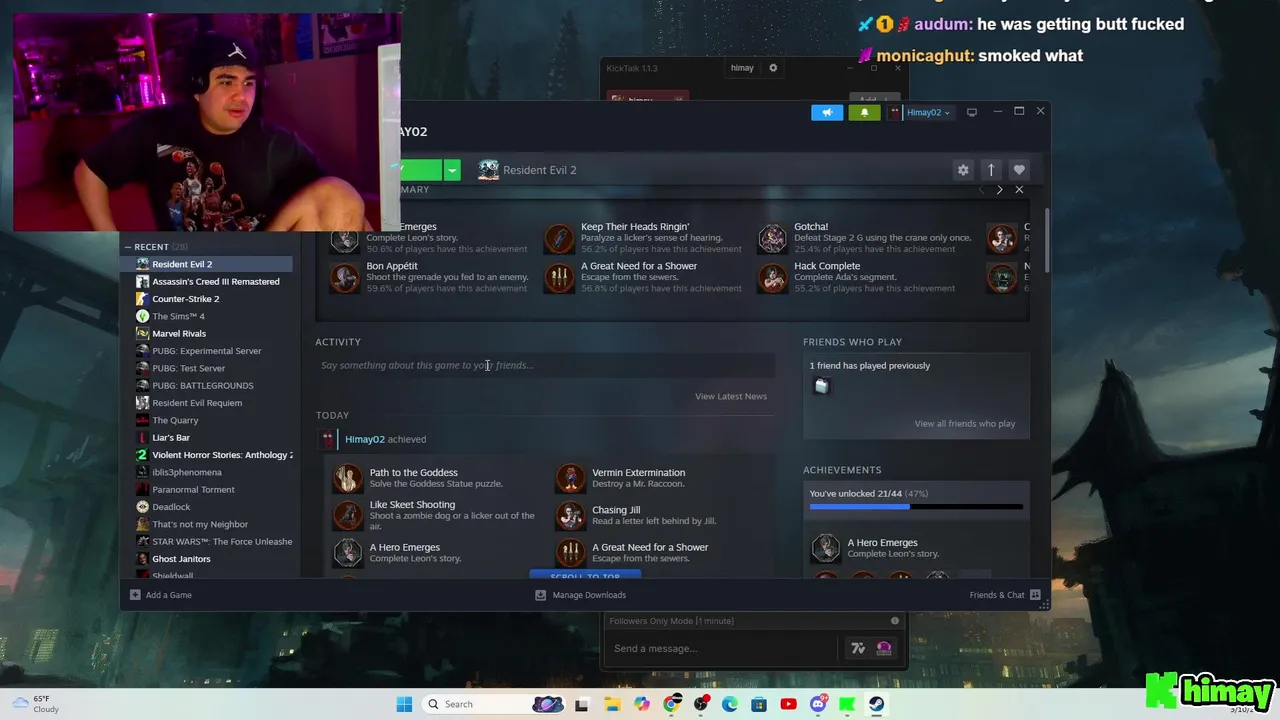
Task: Open Windows Start menu
Action: (x=404, y=704)
